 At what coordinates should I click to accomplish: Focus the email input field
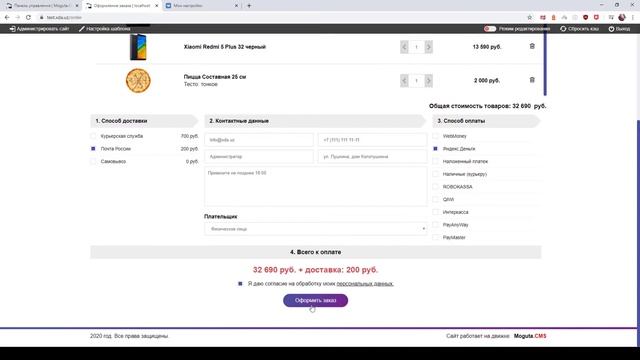click(x=259, y=140)
